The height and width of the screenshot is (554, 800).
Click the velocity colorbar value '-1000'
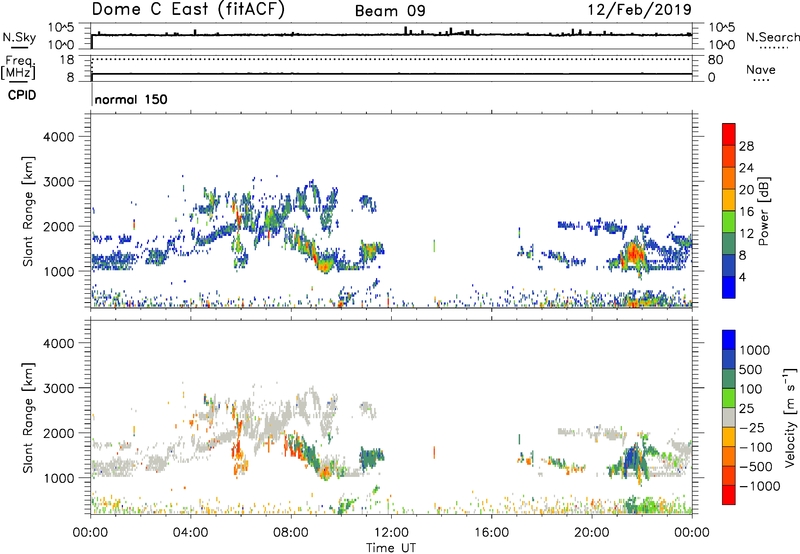(x=759, y=486)
